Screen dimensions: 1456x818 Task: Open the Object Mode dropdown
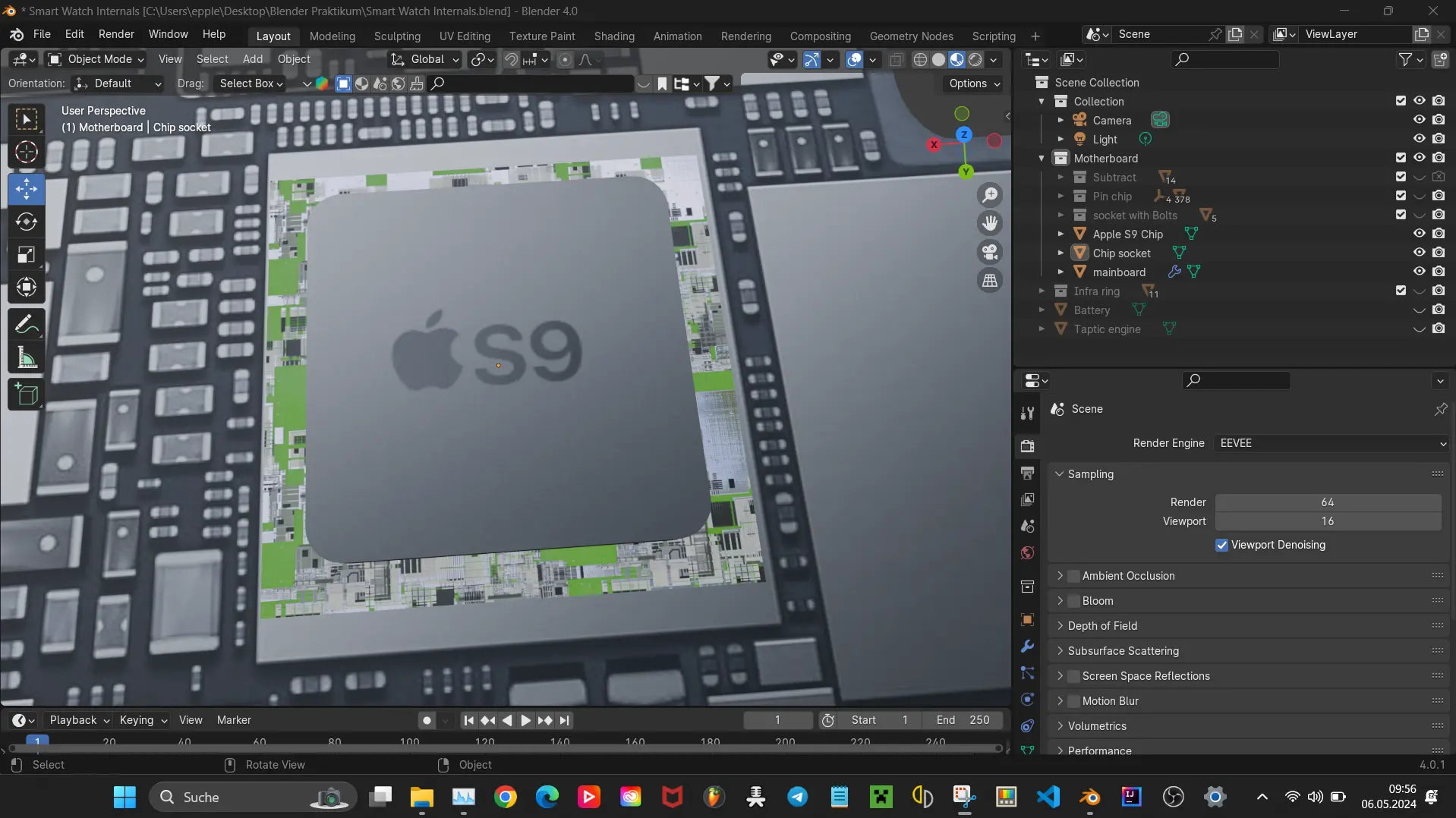(x=95, y=59)
